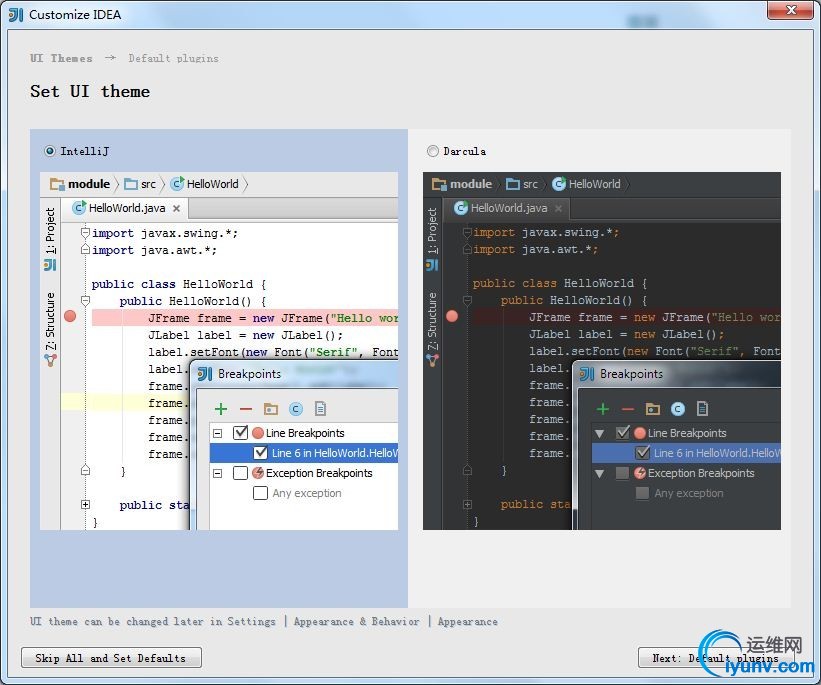This screenshot has width=821, height=685.
Task: Click group-by-class icon in light Breakpoints toolbar
Action: click(296, 408)
